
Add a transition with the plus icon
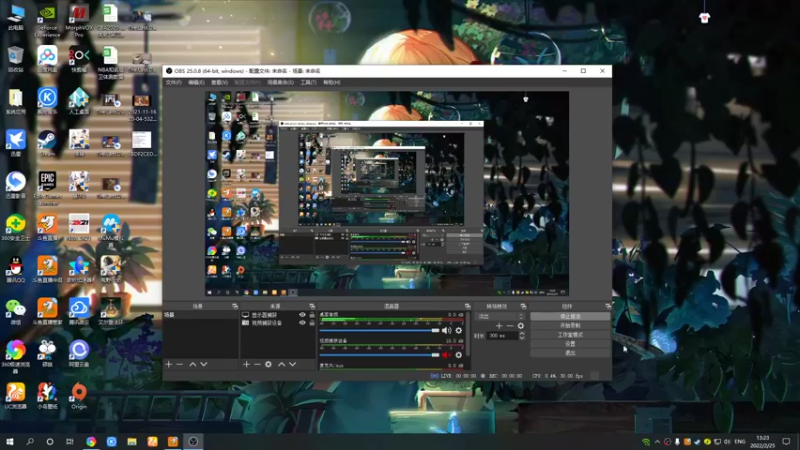499,326
